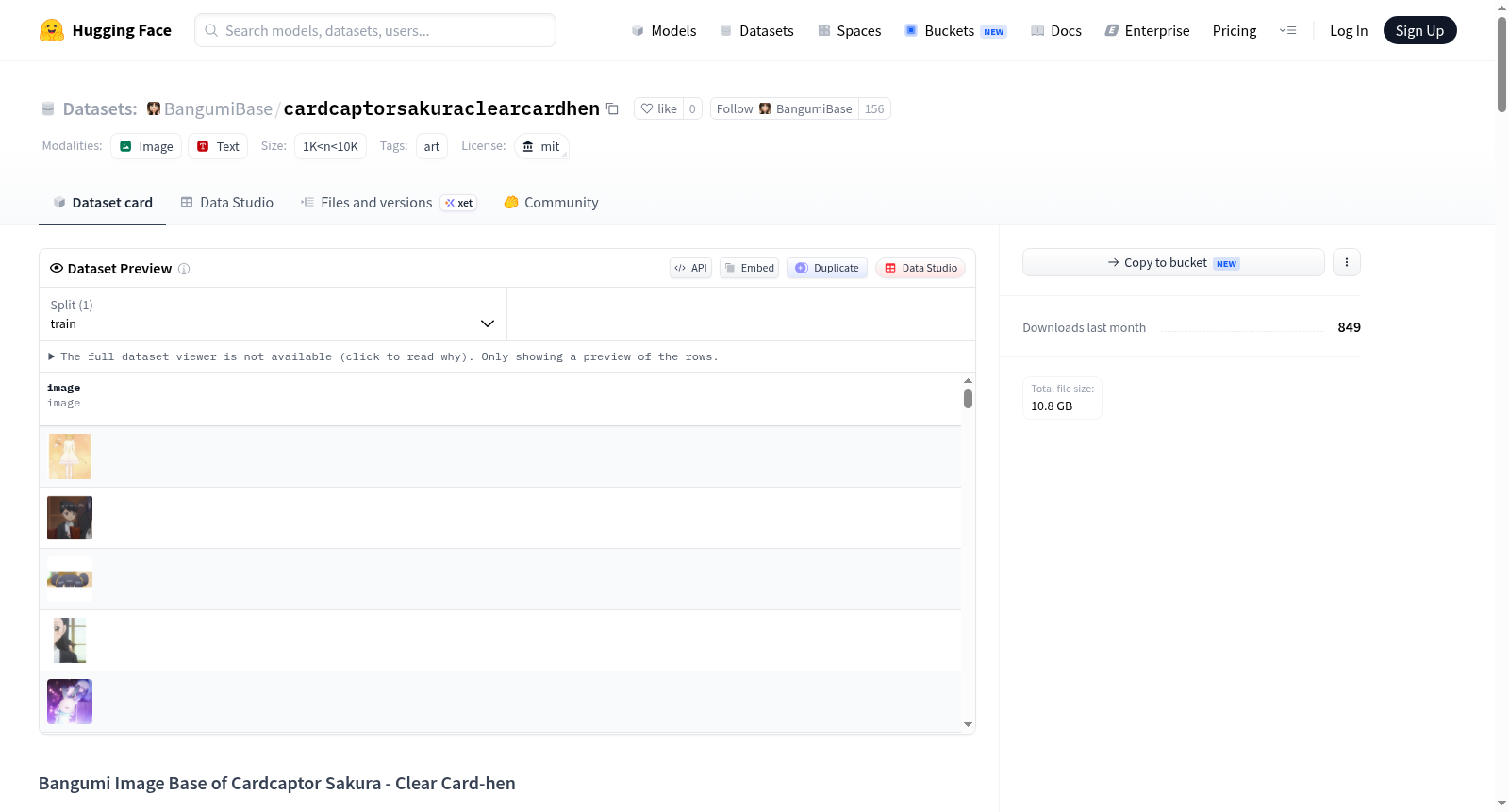
Task: Open the third wide thumbnail
Action: 70,579
